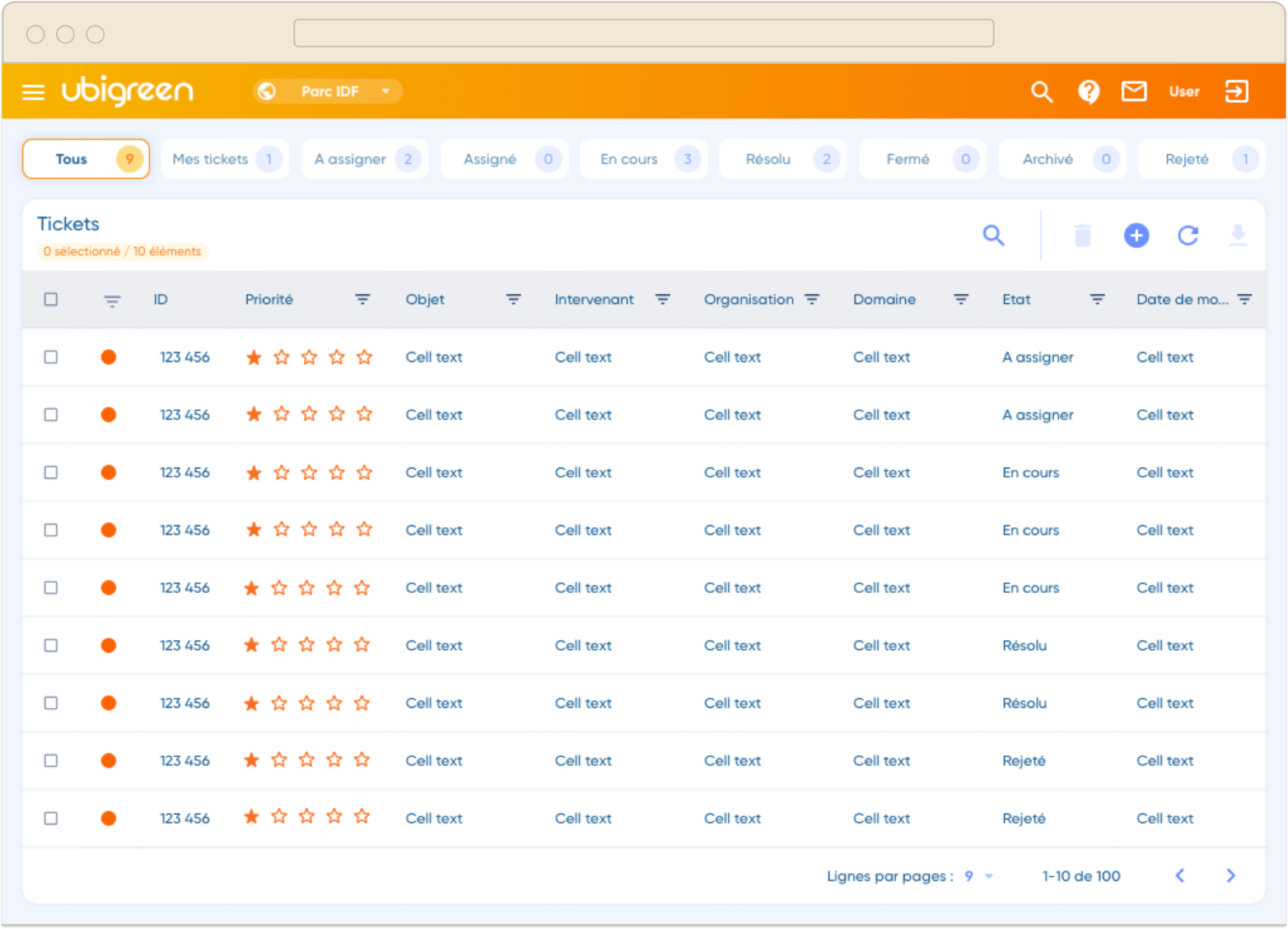Click the ID column header
This screenshot has width=1288, height=929.
pos(161,299)
